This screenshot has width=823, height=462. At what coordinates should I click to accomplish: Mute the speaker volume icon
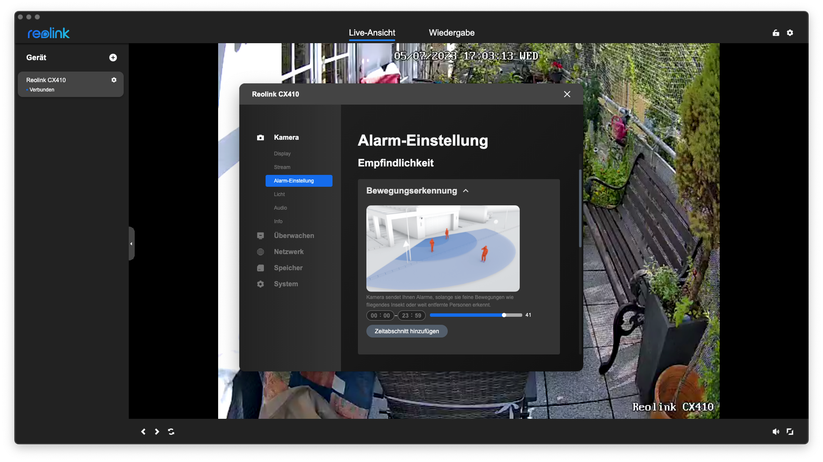click(x=775, y=431)
